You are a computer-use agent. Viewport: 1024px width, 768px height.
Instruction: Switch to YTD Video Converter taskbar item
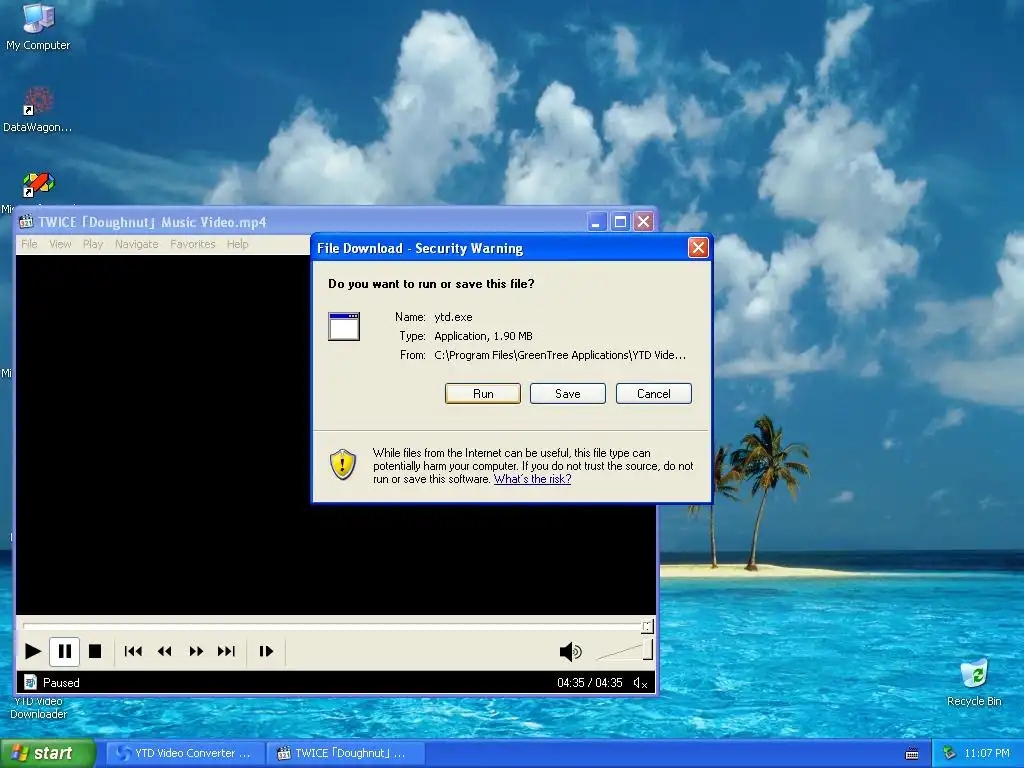point(185,753)
